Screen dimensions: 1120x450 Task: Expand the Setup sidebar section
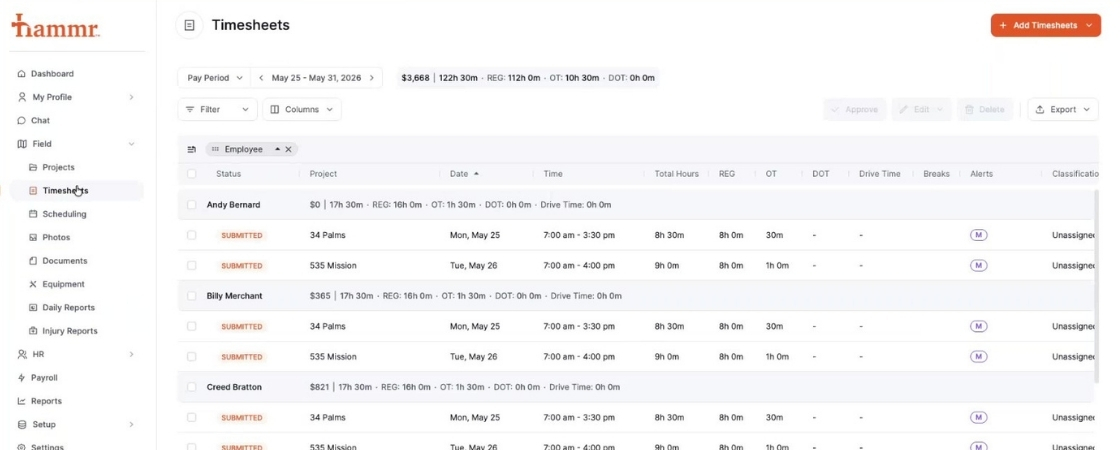pos(131,424)
